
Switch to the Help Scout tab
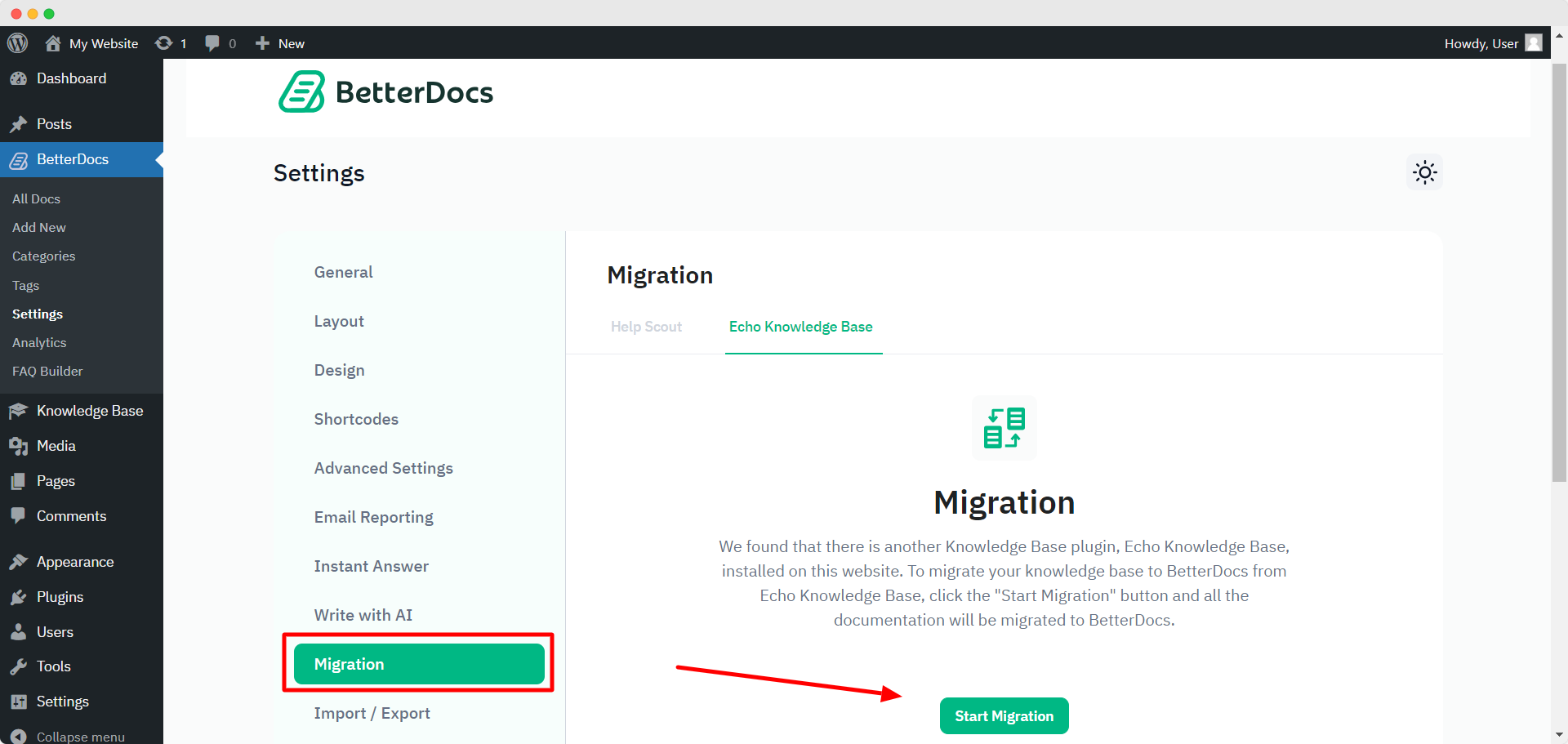pyautogui.click(x=646, y=327)
